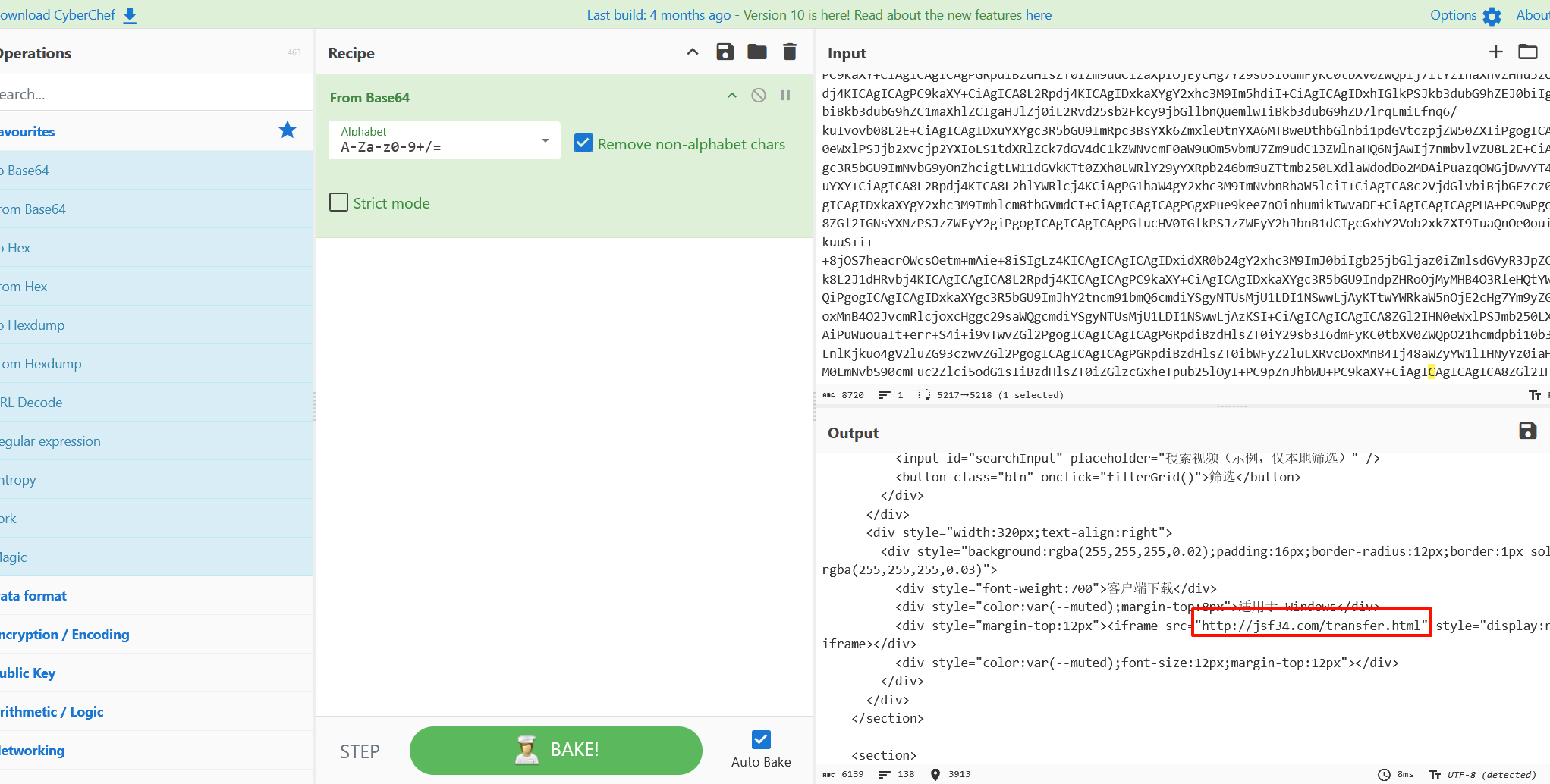Select the To Hex operation
Viewport: 1550px width, 784px height.
156,247
